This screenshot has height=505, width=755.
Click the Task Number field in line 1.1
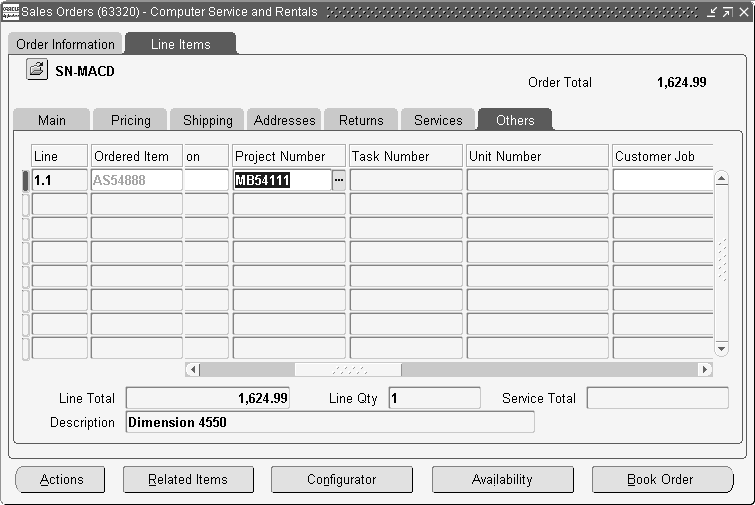click(406, 180)
